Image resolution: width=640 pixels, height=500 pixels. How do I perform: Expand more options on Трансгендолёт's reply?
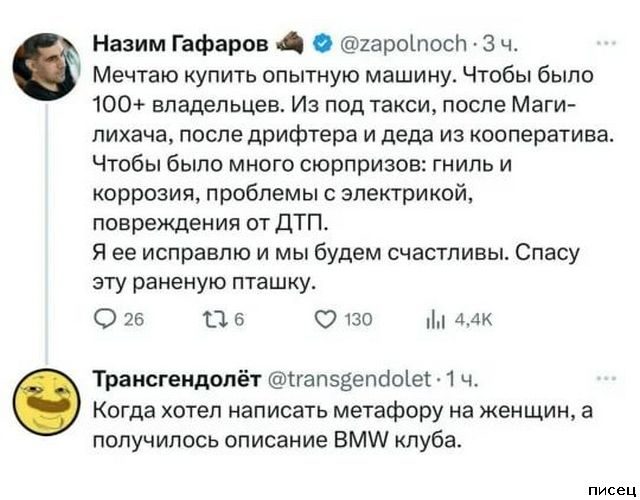pyautogui.click(x=606, y=378)
